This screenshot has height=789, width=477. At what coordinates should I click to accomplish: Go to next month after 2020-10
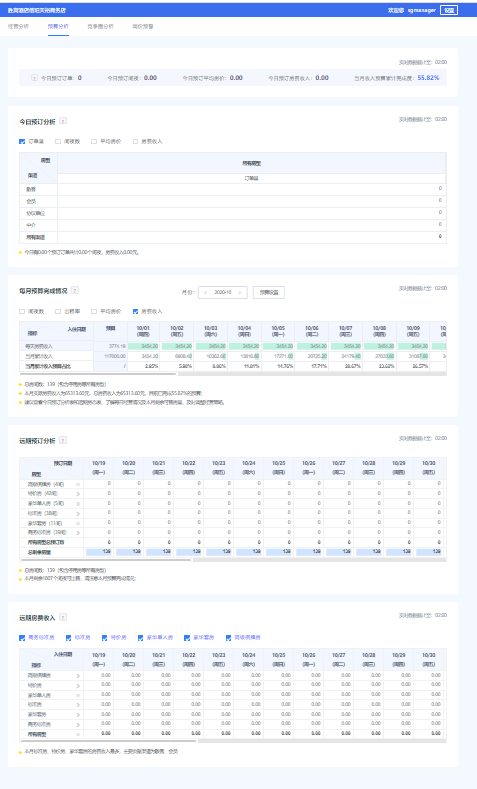click(x=240, y=292)
